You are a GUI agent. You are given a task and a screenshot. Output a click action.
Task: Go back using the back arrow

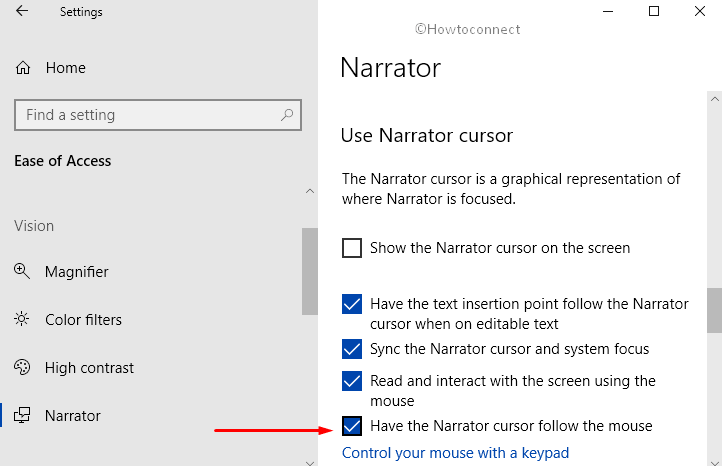(x=22, y=11)
